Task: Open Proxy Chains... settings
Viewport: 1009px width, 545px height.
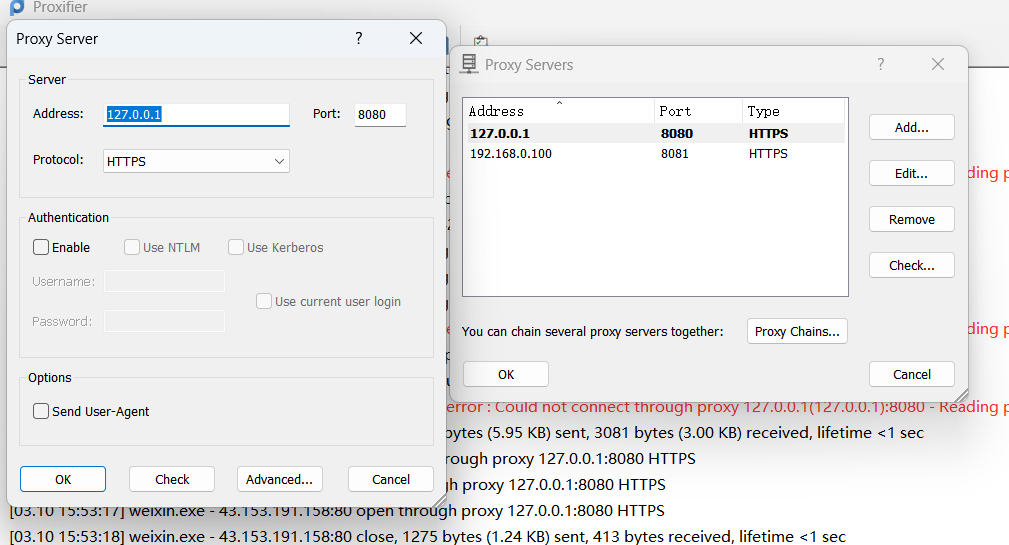Action: 797,331
